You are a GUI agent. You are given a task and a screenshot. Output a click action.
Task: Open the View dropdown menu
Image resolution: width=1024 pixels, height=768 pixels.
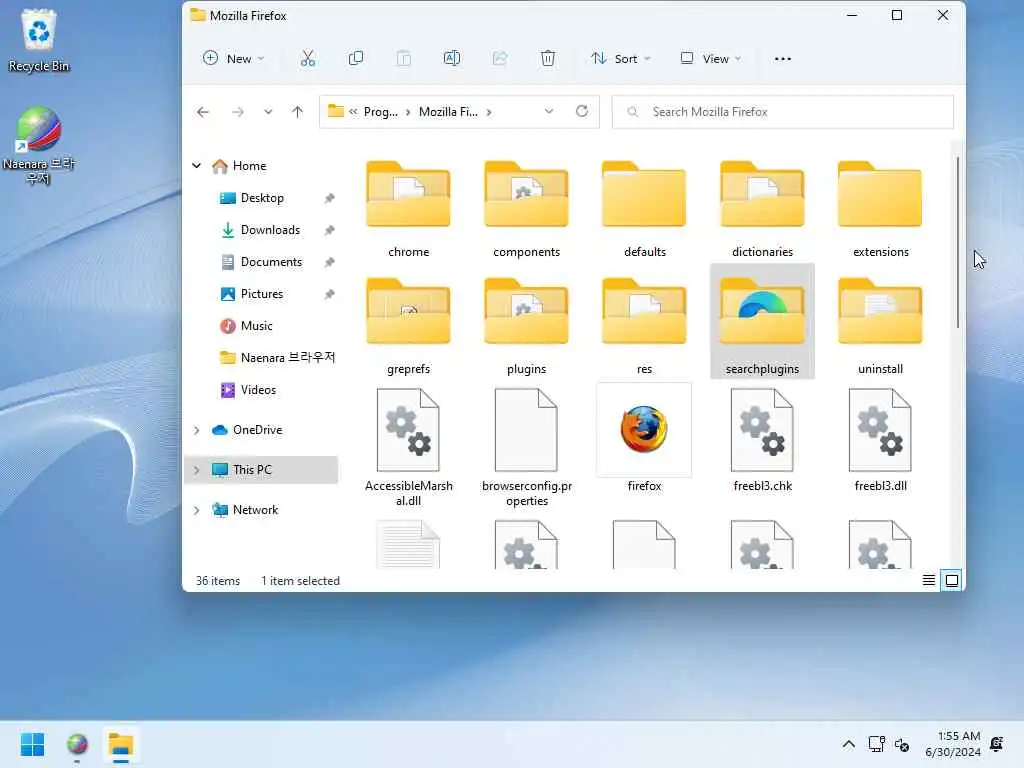(711, 59)
